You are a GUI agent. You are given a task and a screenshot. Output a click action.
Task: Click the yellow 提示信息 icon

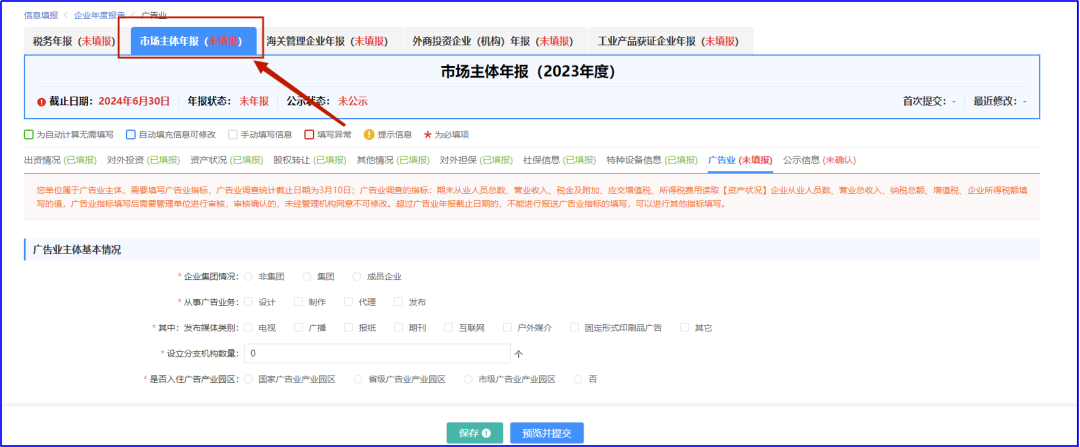tap(368, 134)
